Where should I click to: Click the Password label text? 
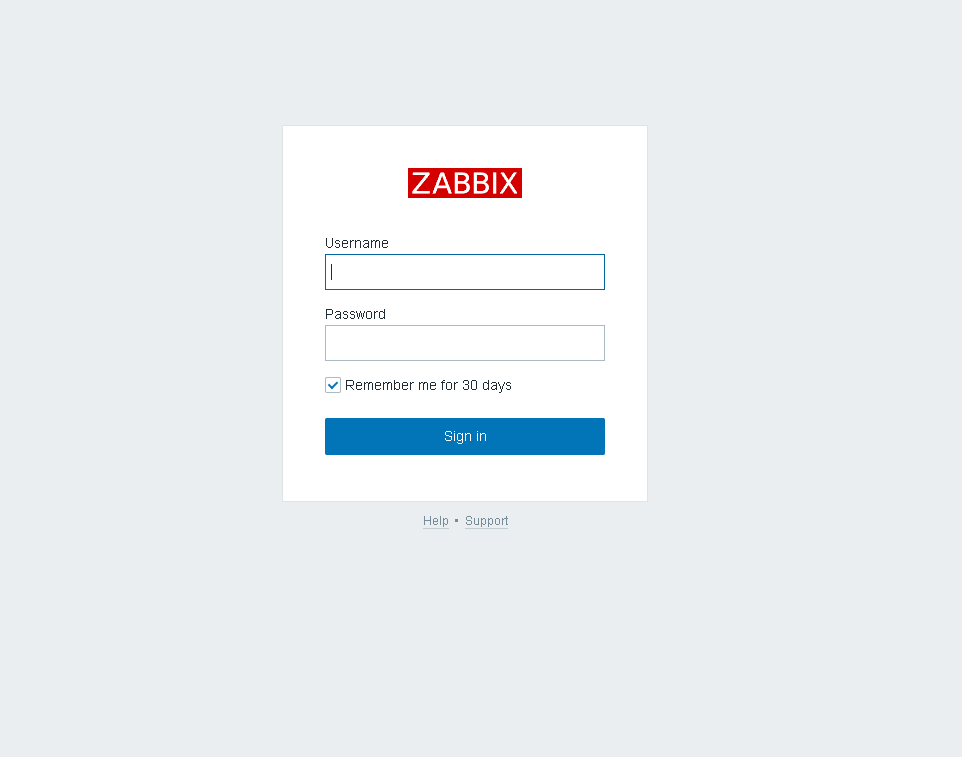tap(355, 314)
